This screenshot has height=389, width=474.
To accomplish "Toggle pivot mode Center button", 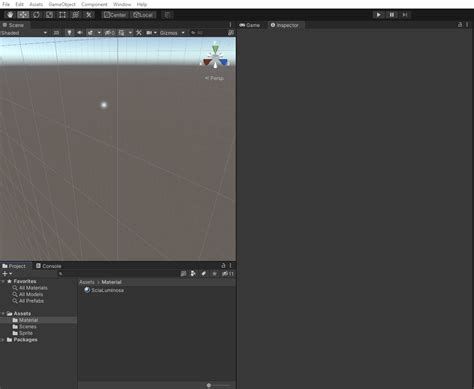I will [115, 15].
